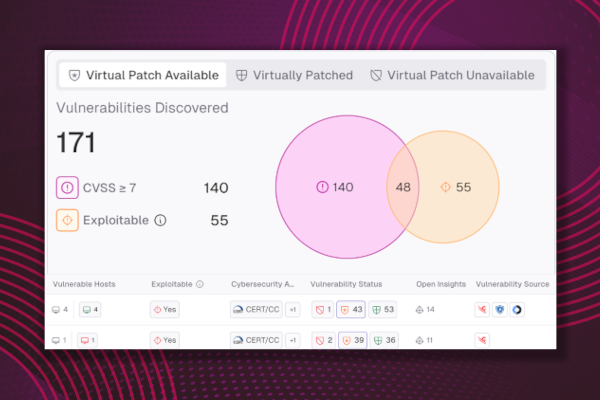Expand the +1 advisories in first row
600x400 pixels.
point(293,310)
